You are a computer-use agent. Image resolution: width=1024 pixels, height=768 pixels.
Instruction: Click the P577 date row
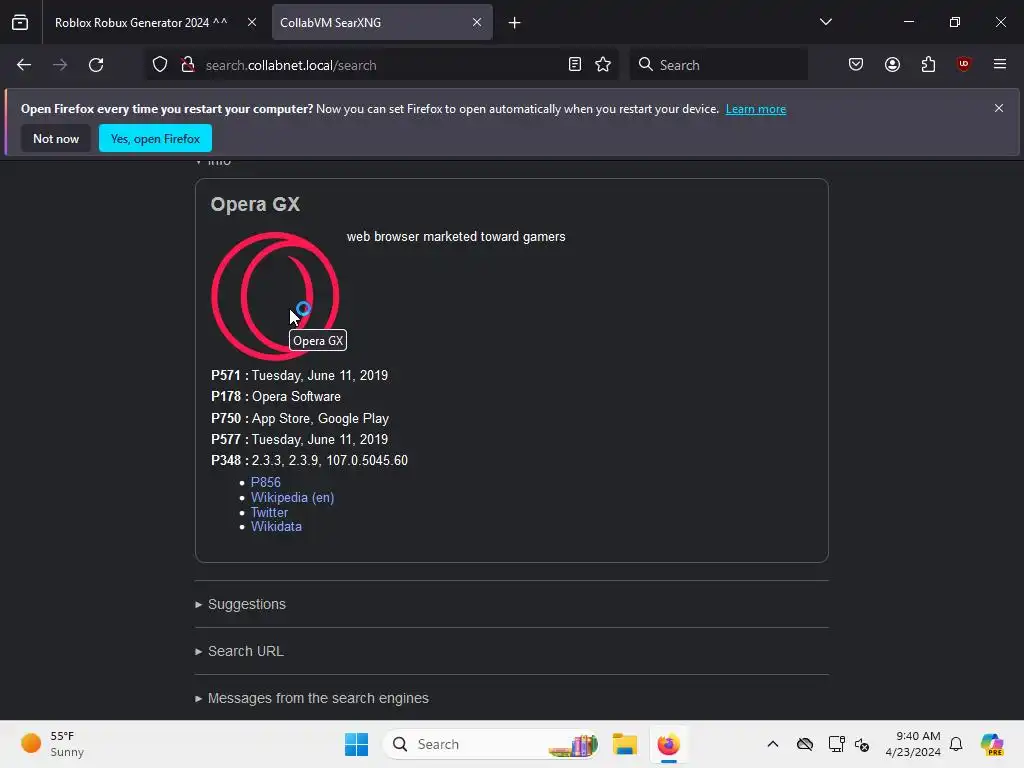(x=299, y=440)
